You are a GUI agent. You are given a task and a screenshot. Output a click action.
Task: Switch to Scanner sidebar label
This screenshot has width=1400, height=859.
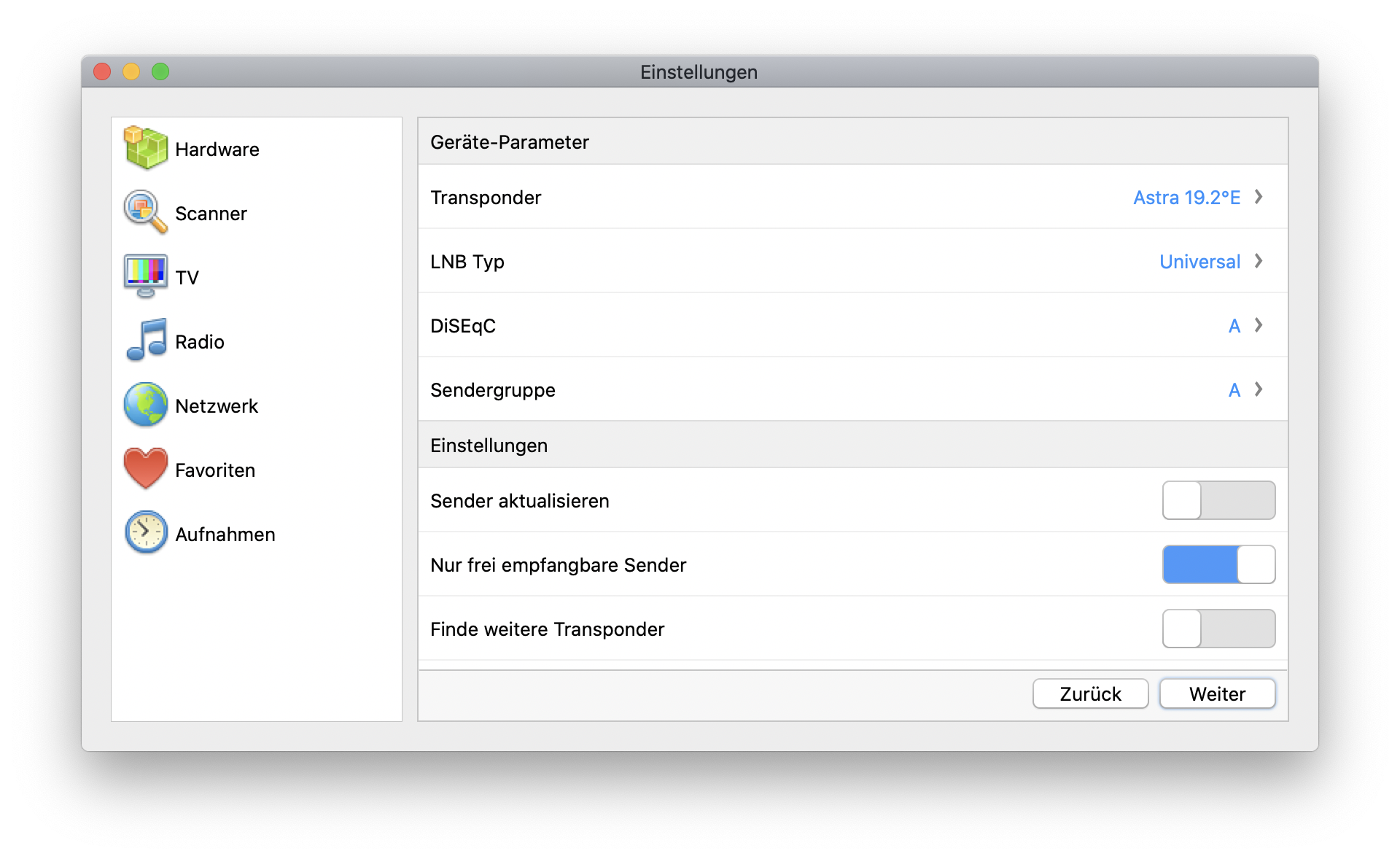[211, 214]
